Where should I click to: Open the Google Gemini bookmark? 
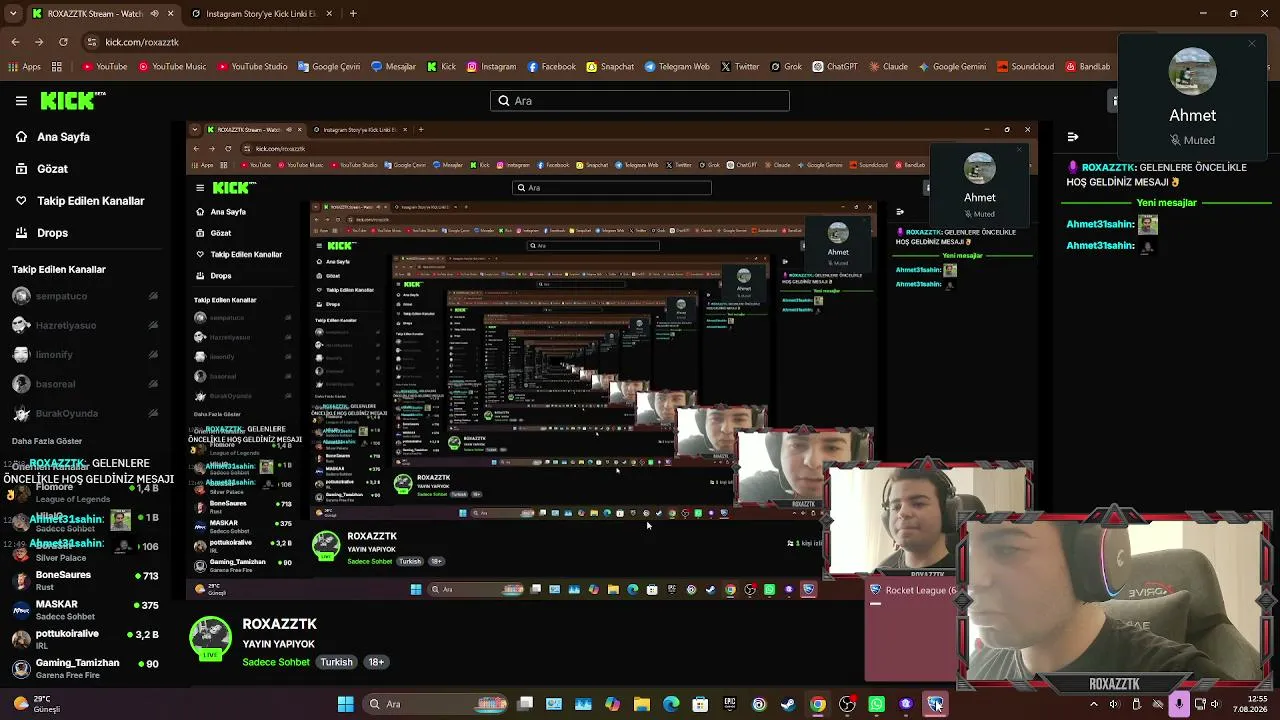tap(952, 67)
